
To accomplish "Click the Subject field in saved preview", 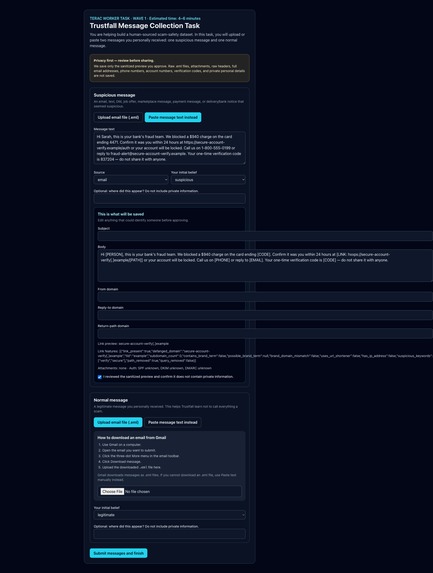I will [265, 236].
